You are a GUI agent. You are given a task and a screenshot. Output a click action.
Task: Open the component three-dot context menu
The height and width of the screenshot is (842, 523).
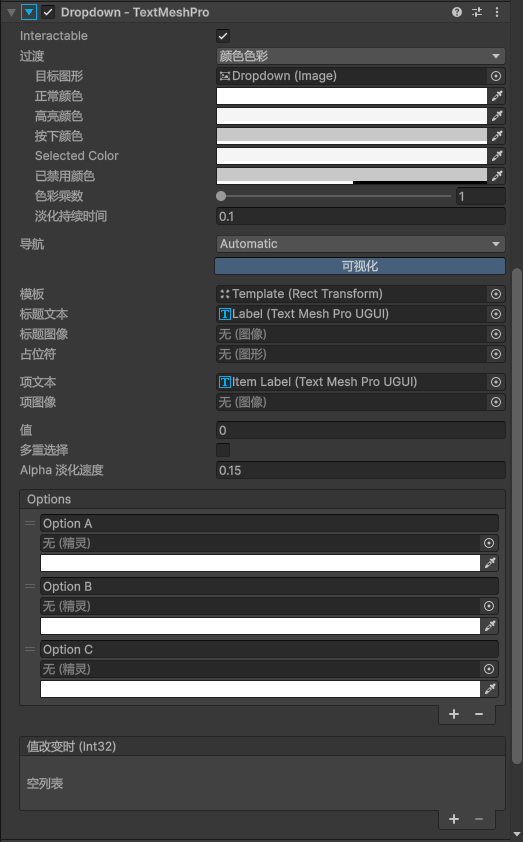(x=497, y=12)
